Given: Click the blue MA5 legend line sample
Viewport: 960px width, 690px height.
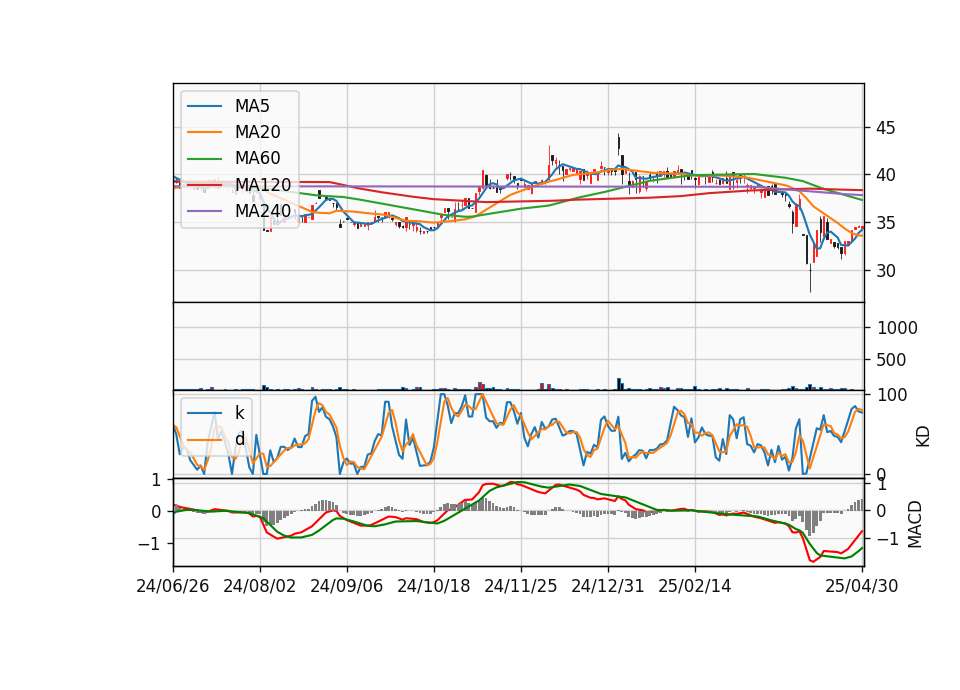Looking at the screenshot, I should [x=204, y=106].
